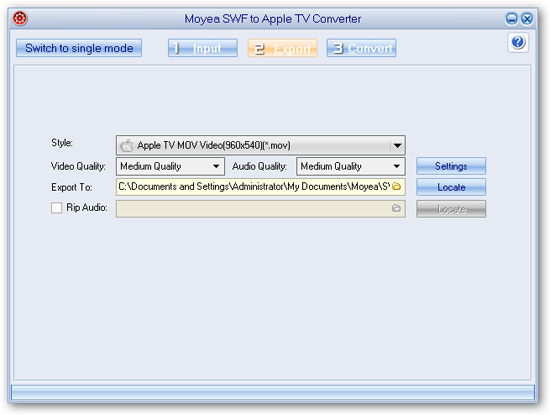This screenshot has width=550, height=415.
Task: Select the step 2 Export tab
Action: (x=283, y=48)
